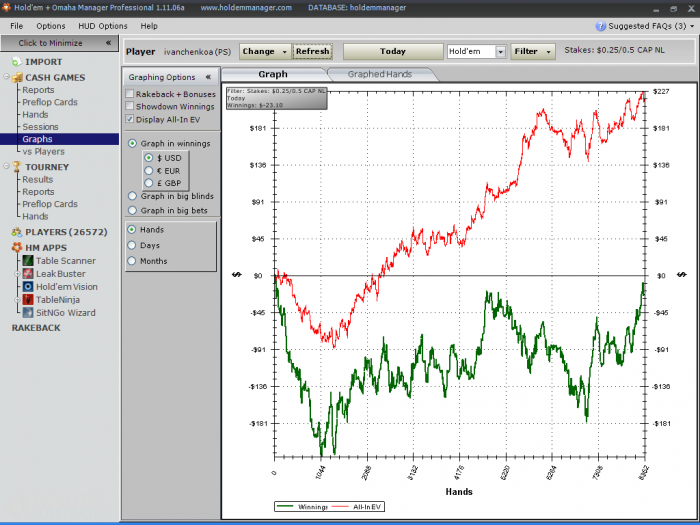The height and width of the screenshot is (525, 700).
Task: Expand the Filter dropdown arrow
Action: (547, 51)
